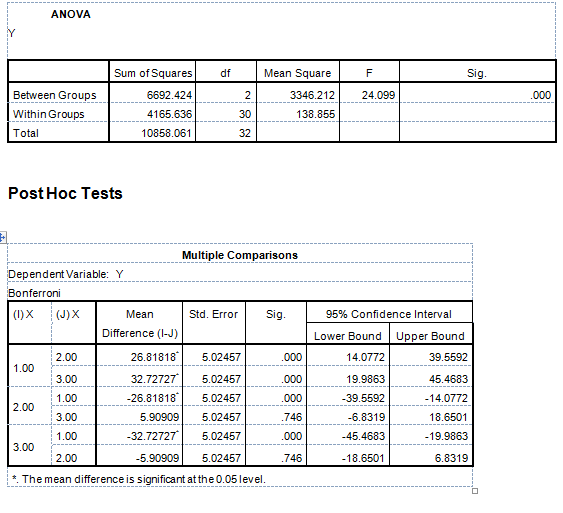Click the lower bound -45.4683 value
Screen dimensions: 563x513
(363, 436)
